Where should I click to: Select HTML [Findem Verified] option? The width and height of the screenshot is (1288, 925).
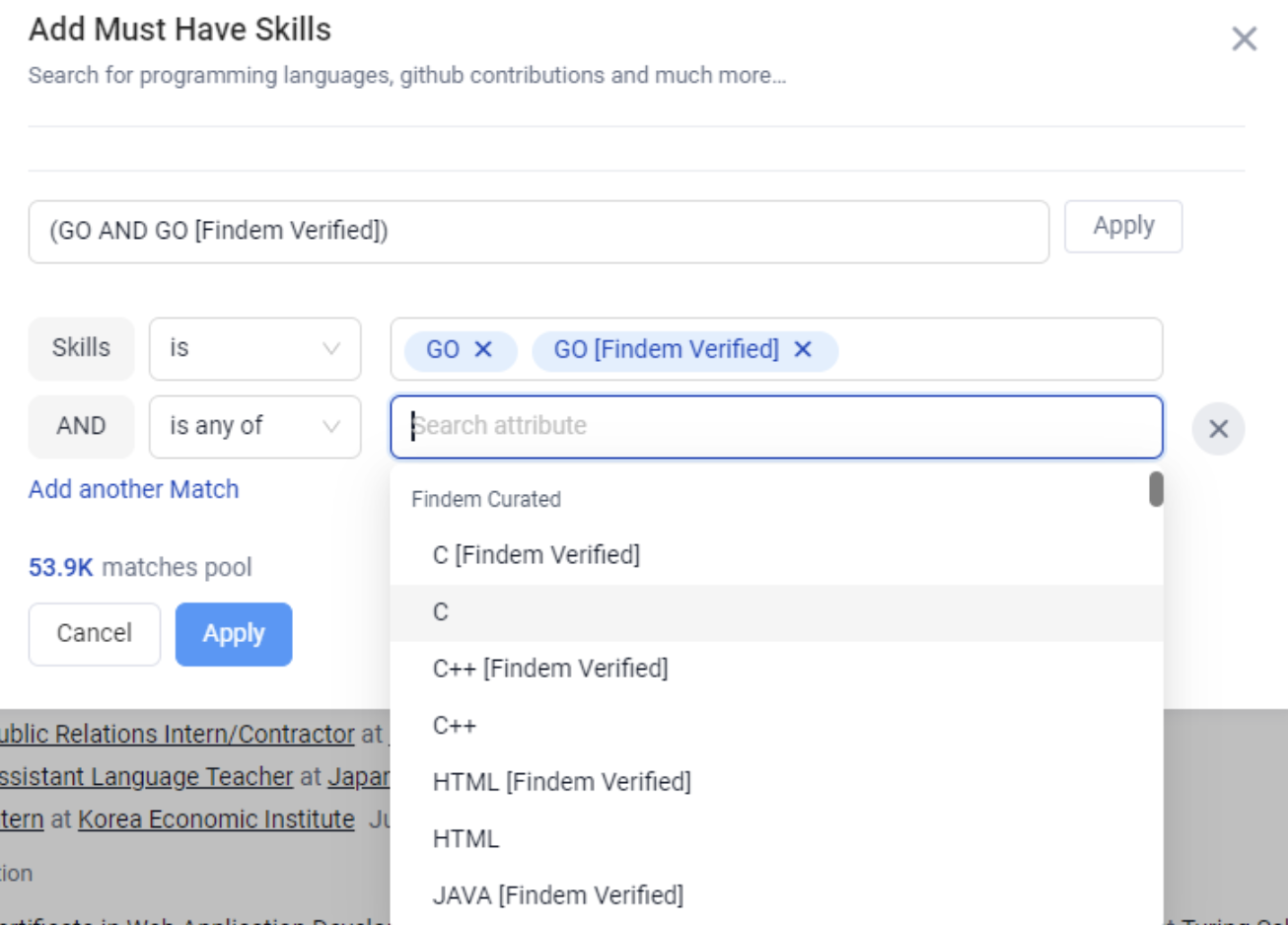(x=776, y=782)
